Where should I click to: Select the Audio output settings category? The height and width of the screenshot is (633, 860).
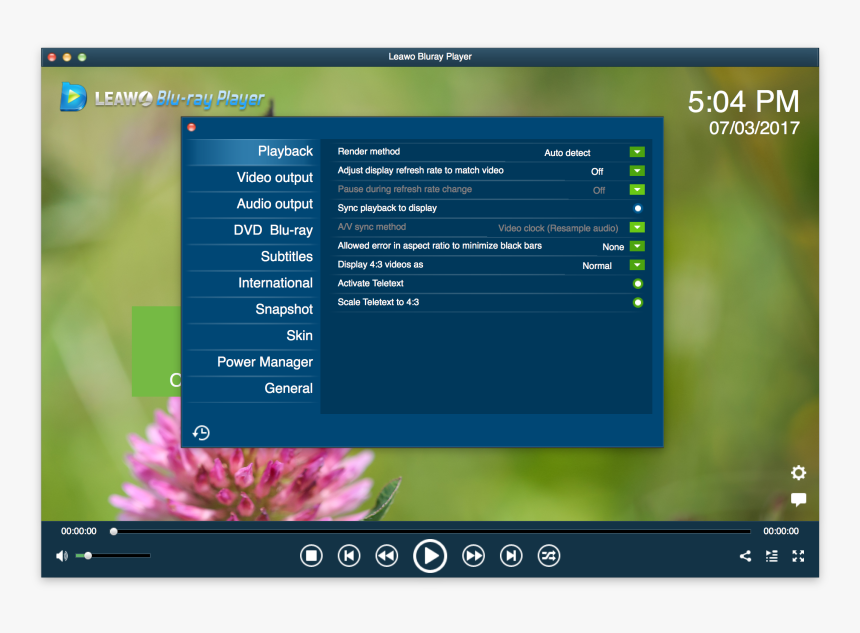tap(275, 203)
